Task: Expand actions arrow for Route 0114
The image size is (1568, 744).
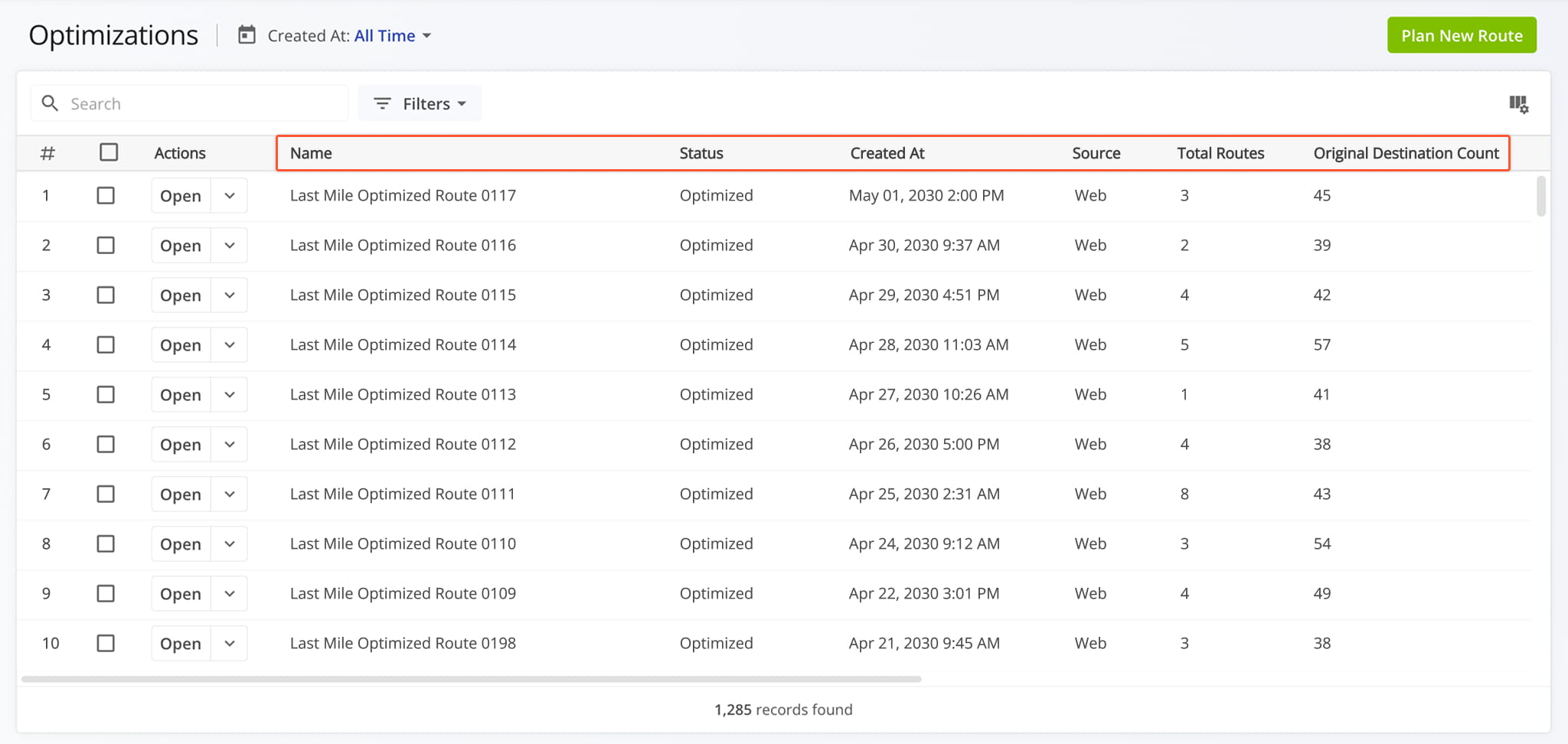Action: [x=230, y=345]
